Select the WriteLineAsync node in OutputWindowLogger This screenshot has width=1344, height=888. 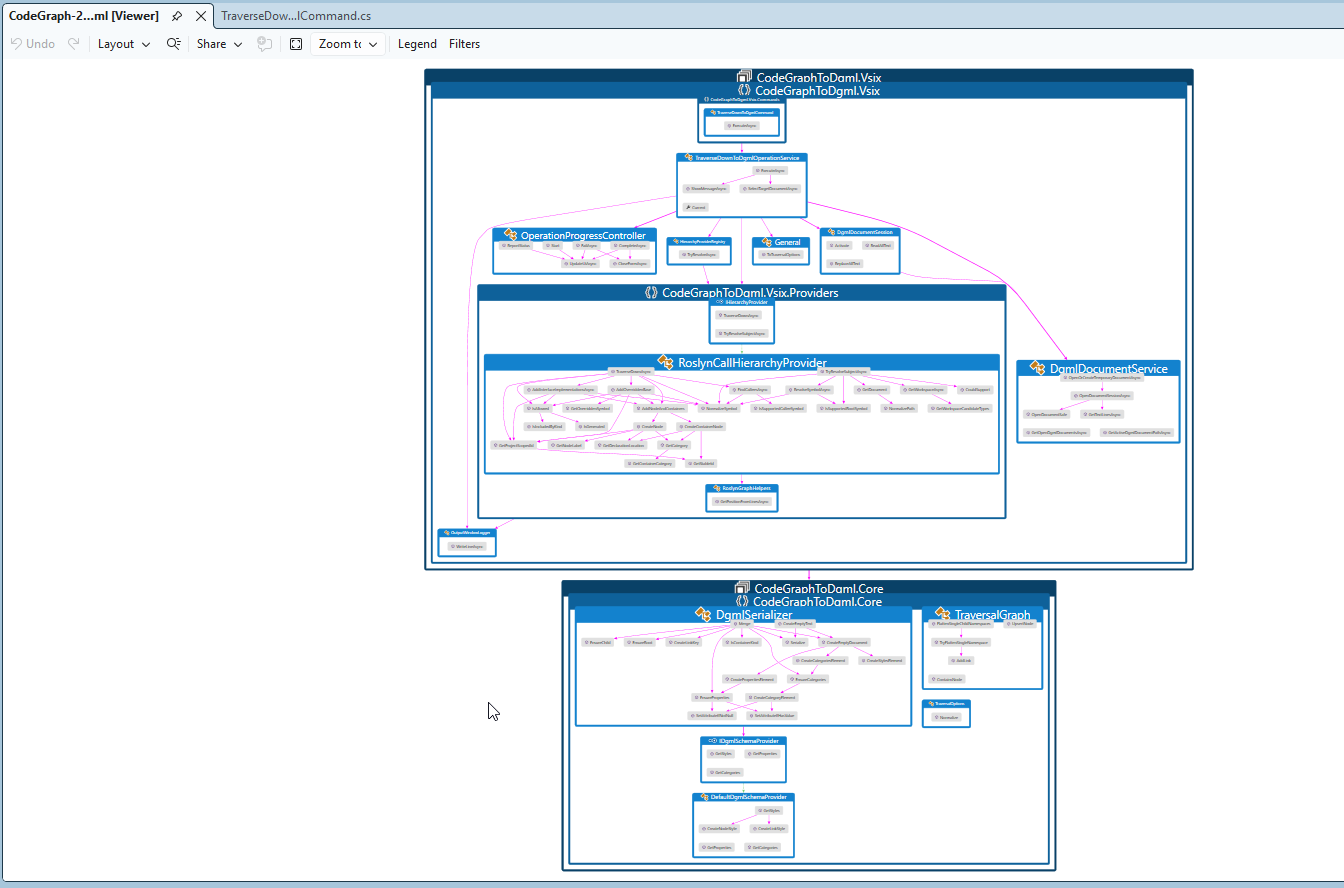click(x=468, y=546)
